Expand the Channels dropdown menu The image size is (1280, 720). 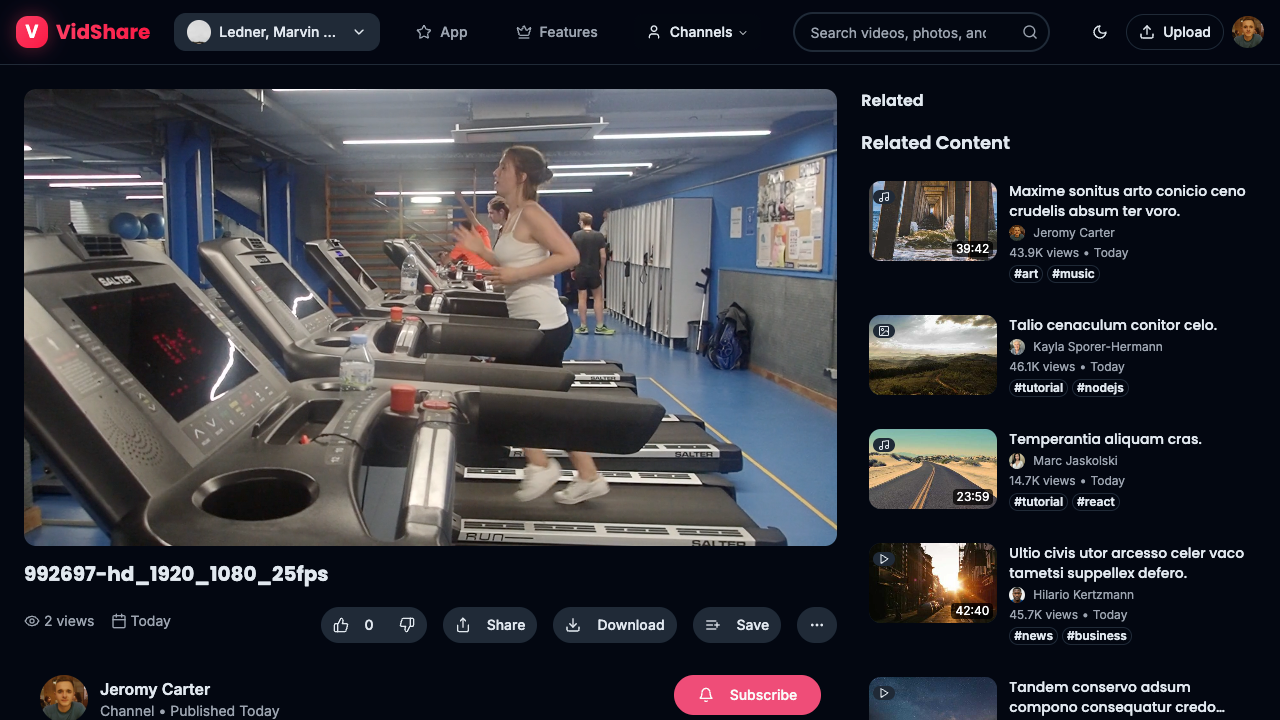(x=697, y=32)
